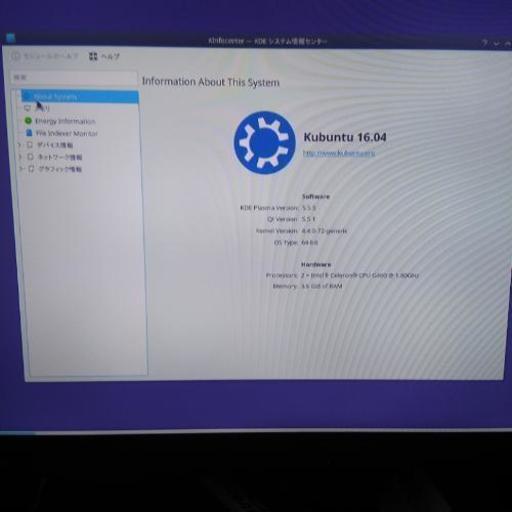Click the Kernel Version '4.4.0-72-generic' value

click(x=324, y=231)
